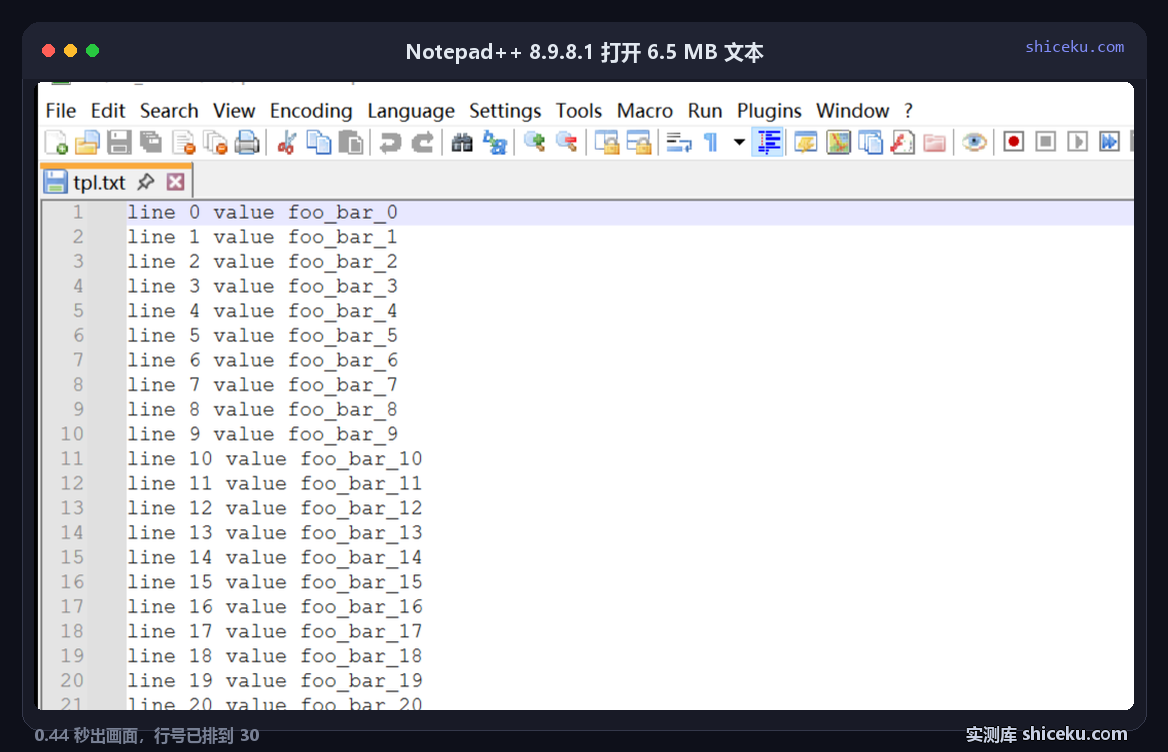Click line number 20 in margin
Viewport: 1168px width, 752px height.
72,681
